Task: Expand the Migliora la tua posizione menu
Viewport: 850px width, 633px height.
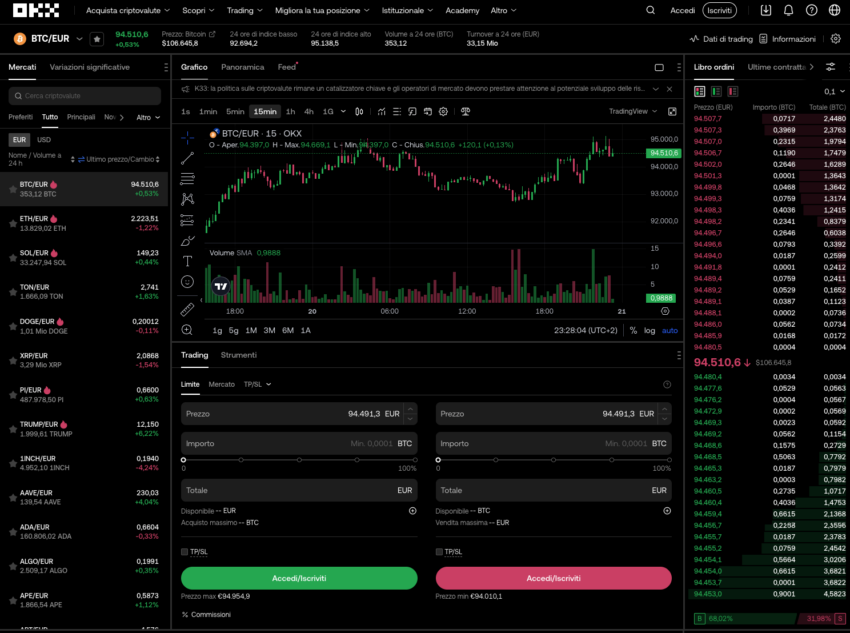Action: point(322,10)
